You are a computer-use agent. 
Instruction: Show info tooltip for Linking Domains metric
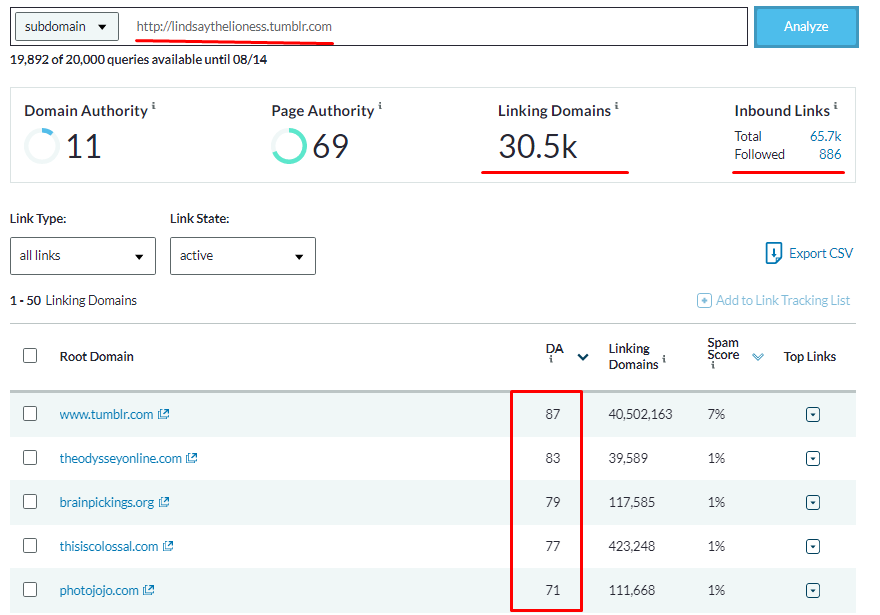(x=616, y=105)
